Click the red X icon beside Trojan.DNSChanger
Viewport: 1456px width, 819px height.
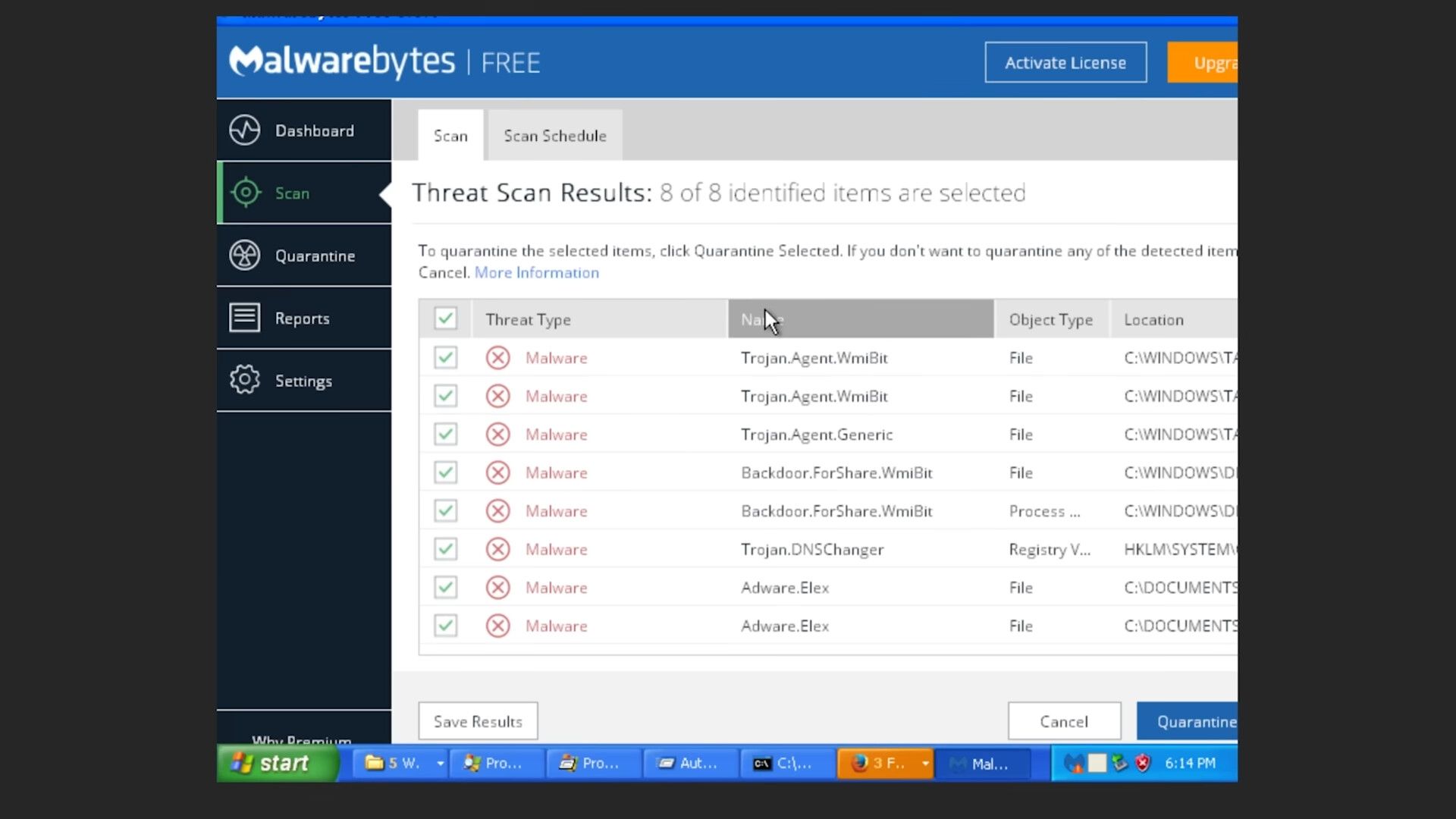pyautogui.click(x=497, y=549)
